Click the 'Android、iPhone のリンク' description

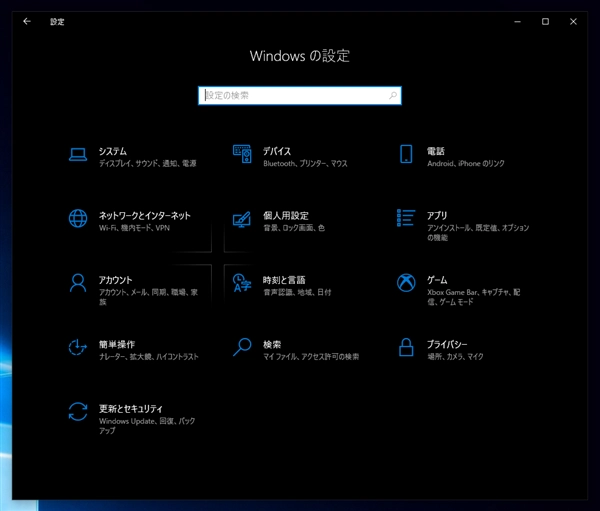[x=466, y=163]
